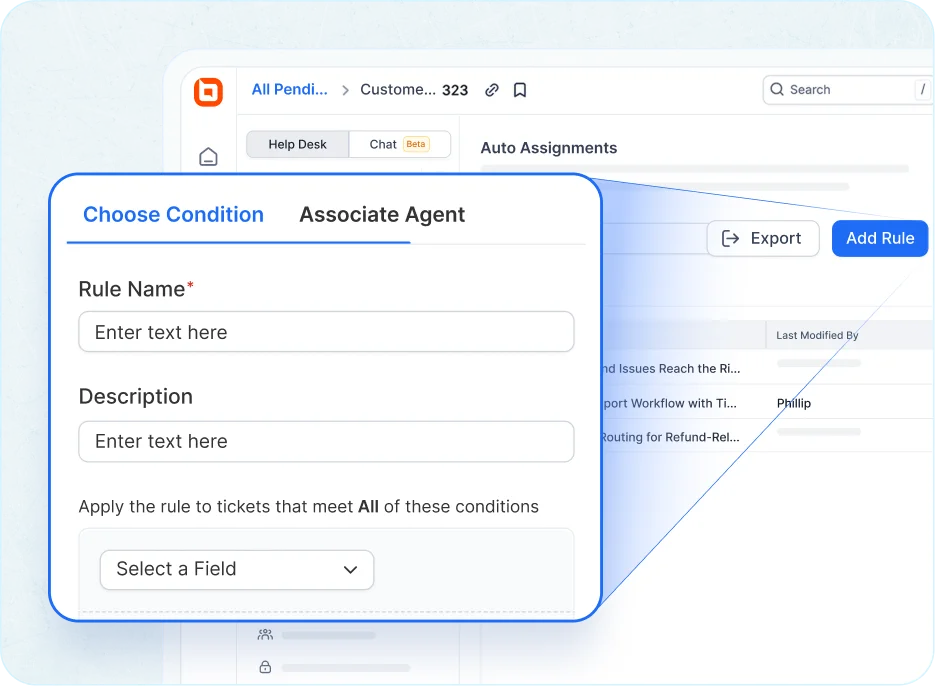
Task: Bookmark this view with bookmark icon
Action: (x=520, y=90)
